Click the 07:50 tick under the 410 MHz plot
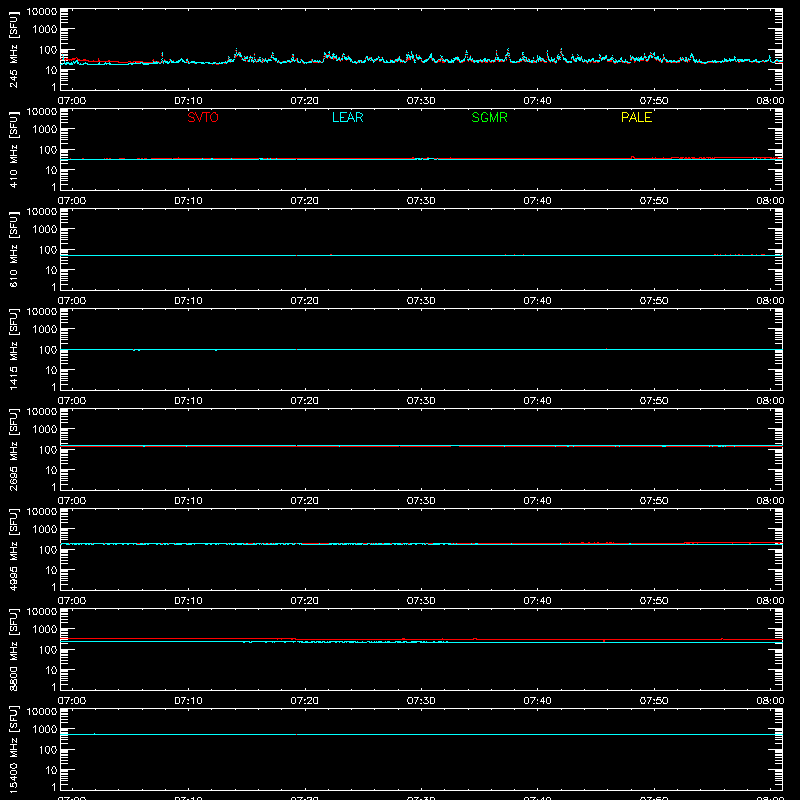This screenshot has width=800, height=800. 654,201
